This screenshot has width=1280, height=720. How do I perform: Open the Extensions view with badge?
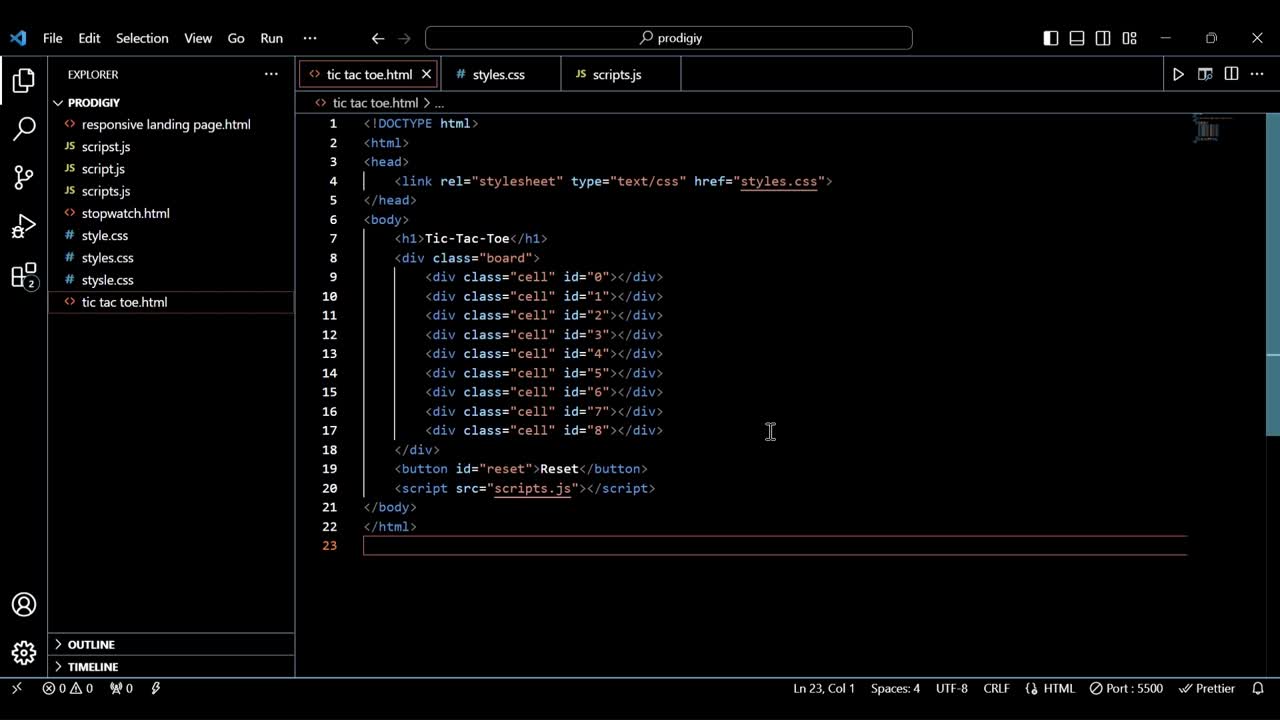[x=24, y=276]
